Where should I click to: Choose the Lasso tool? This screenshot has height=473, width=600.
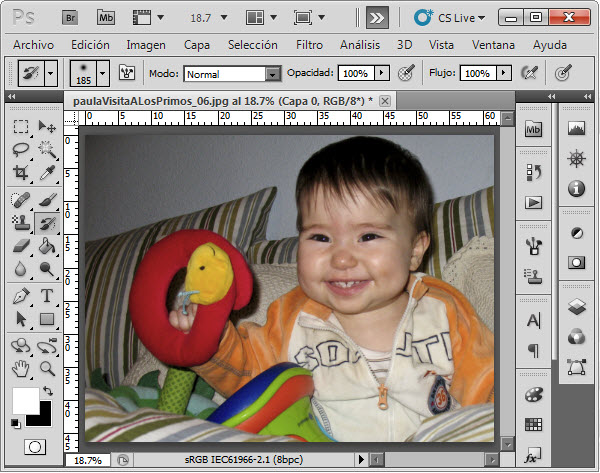(x=21, y=150)
